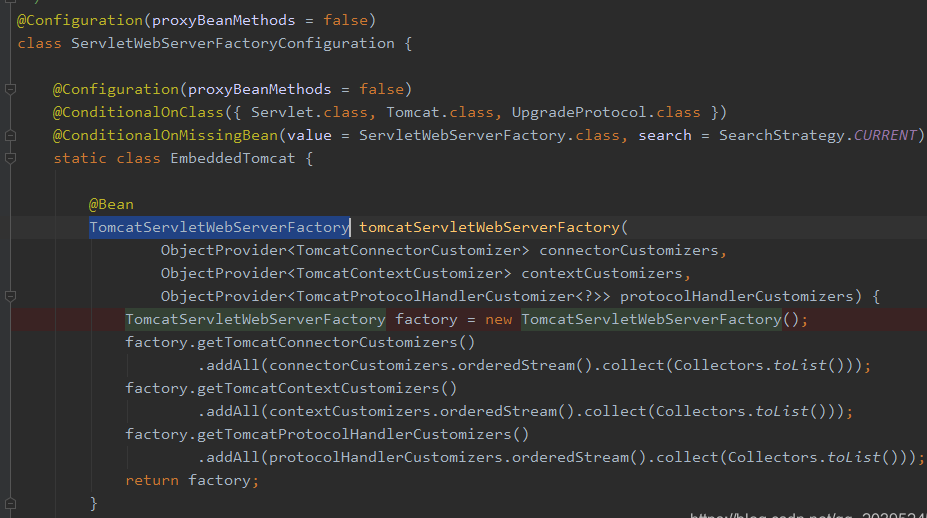
Task: Collapse the nested @Configuration annotation fold marker
Action: 10,89
